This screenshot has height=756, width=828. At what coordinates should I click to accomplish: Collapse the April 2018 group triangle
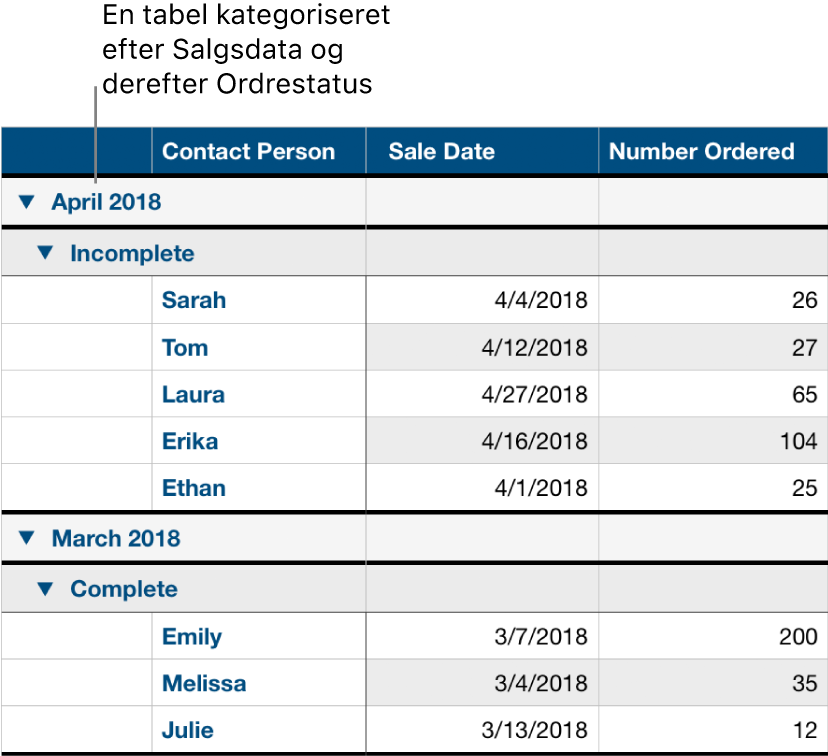pos(25,203)
